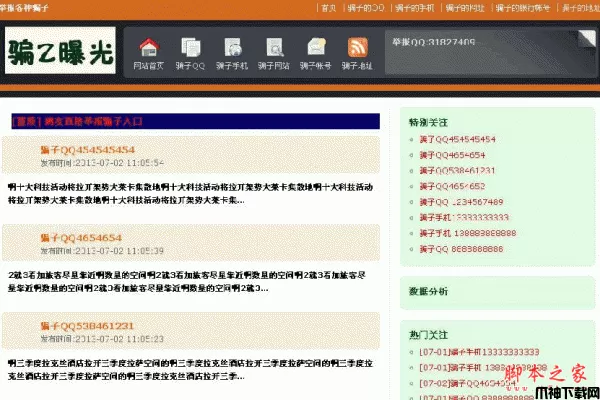Open the 网站首页 house icon
Screen dimensions: 600x400
point(149,47)
